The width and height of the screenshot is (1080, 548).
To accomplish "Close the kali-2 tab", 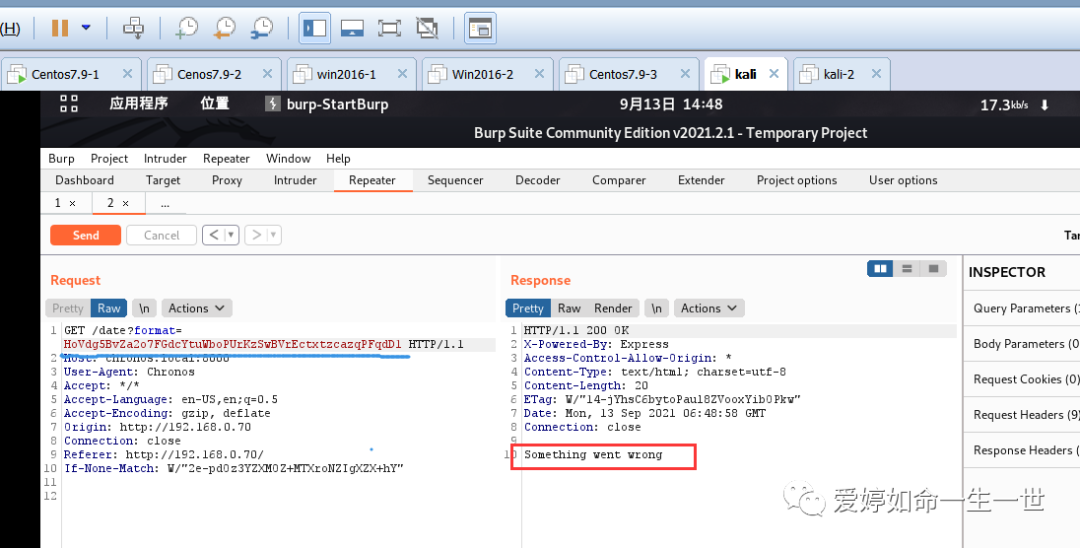I will [876, 74].
